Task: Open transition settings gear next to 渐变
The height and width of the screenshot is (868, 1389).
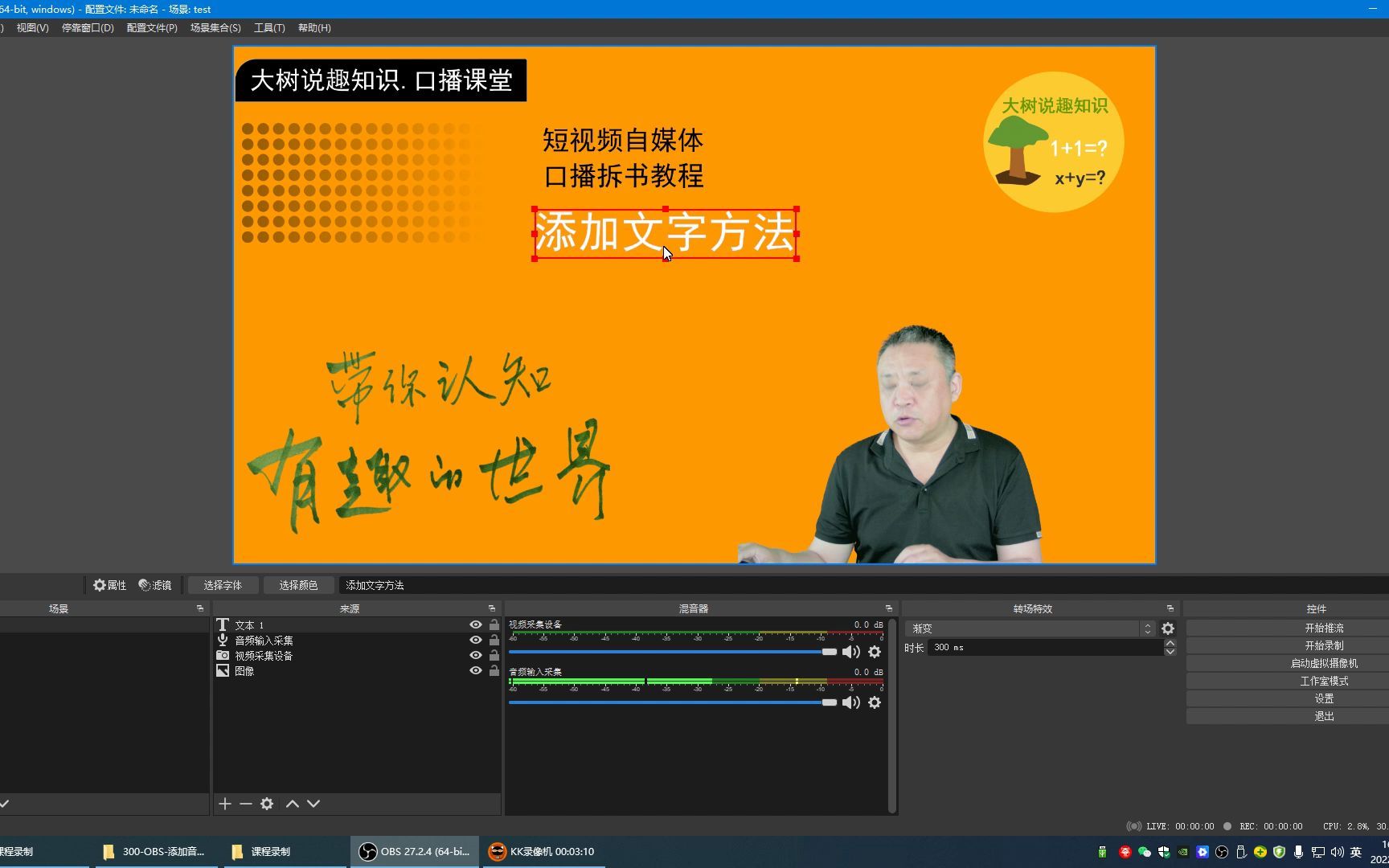Action: click(1168, 628)
